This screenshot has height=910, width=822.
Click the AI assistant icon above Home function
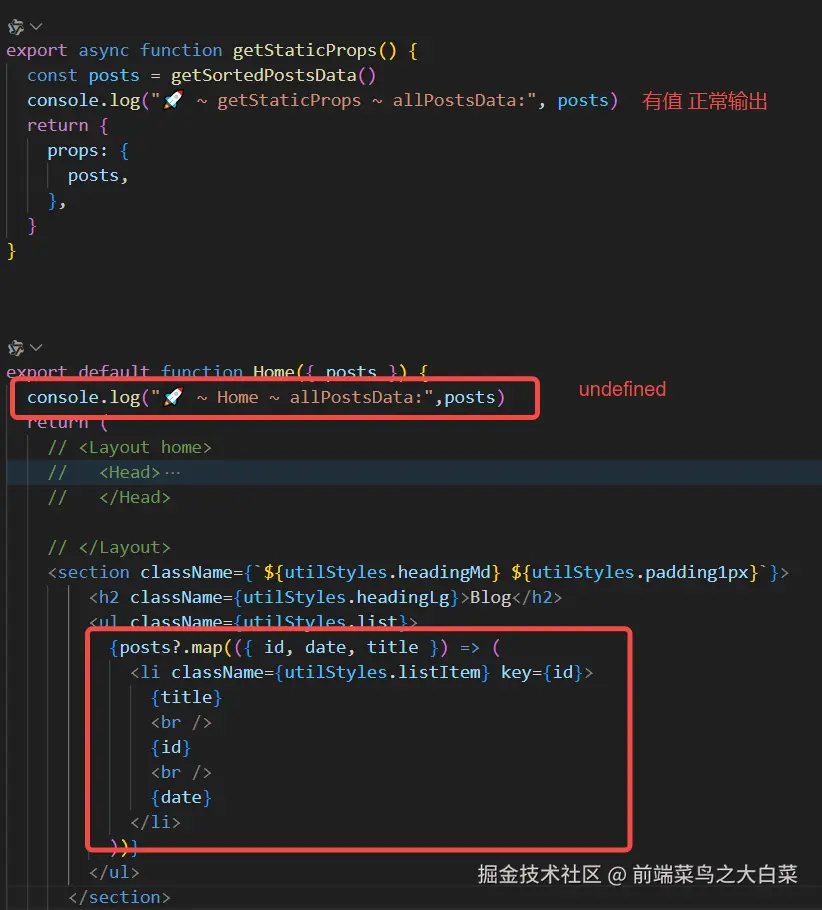15,347
